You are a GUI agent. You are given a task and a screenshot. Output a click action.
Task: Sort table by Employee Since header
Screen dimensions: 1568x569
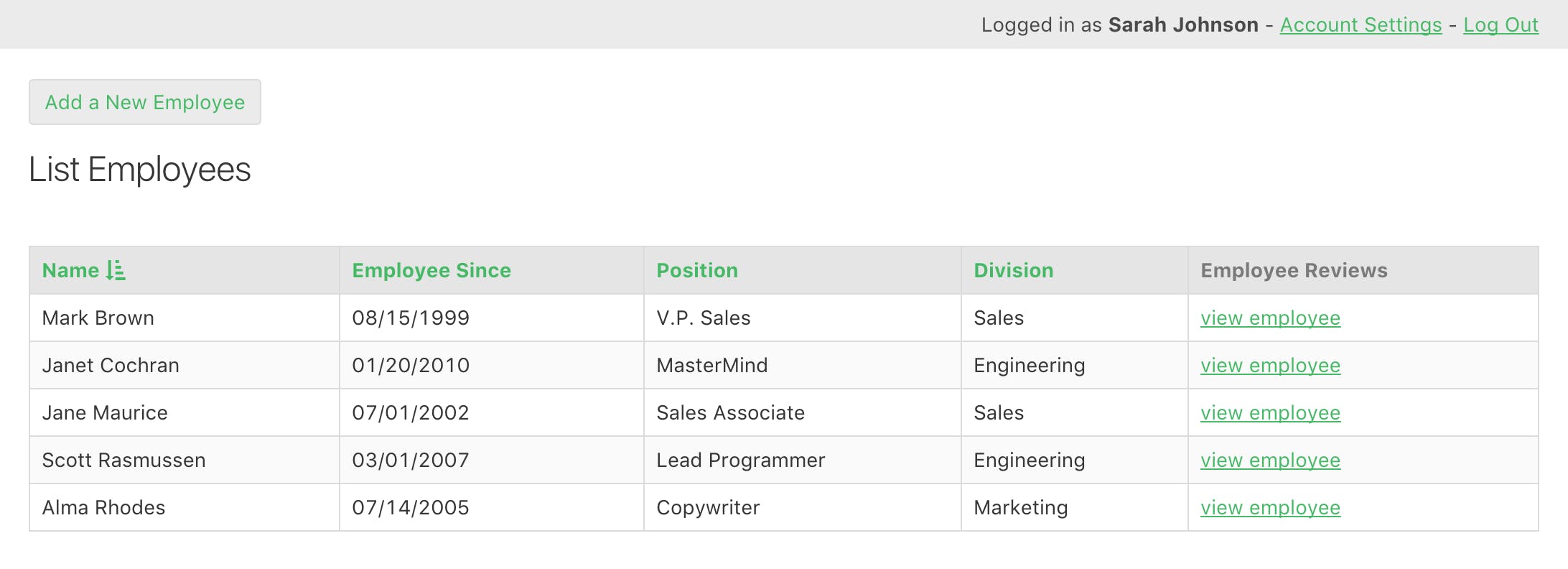click(431, 271)
